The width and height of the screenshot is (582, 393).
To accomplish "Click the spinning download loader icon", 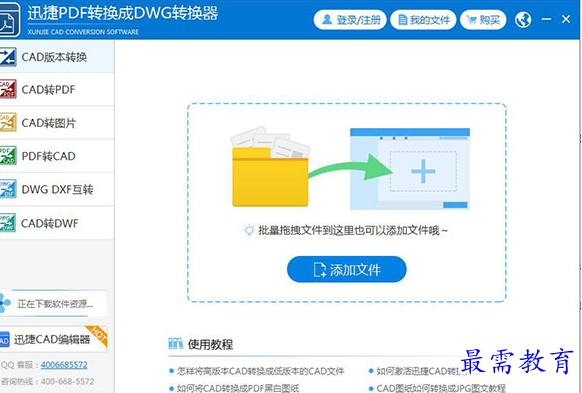I will [x=5, y=303].
